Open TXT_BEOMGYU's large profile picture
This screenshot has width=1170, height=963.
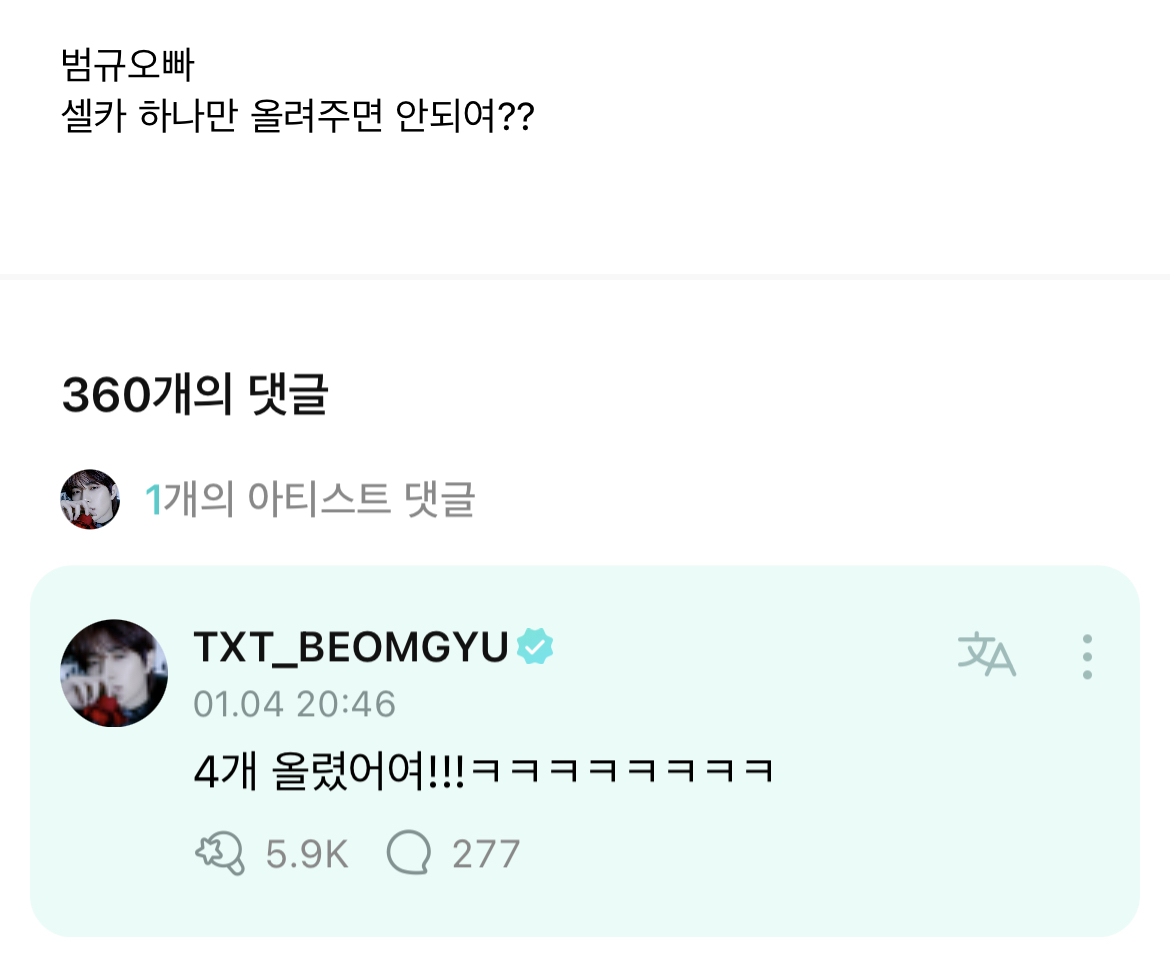point(113,673)
